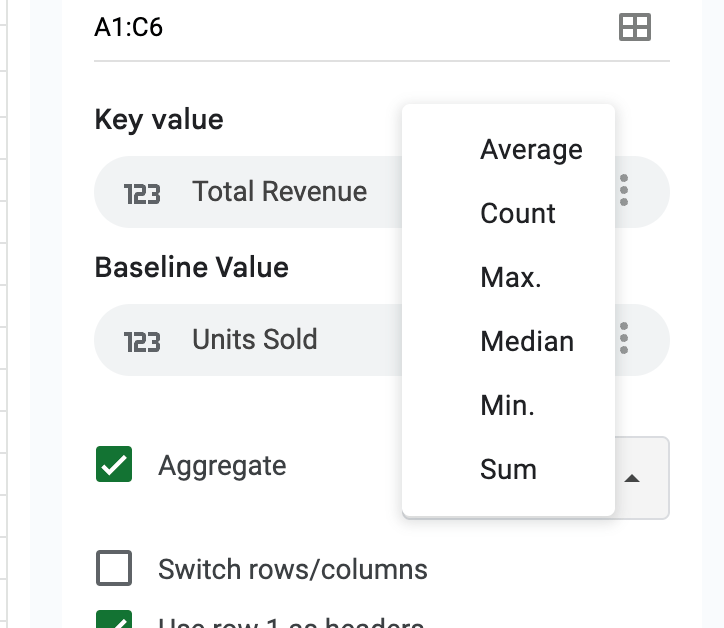
Task: Collapse the aggregate type dropdown arrow
Action: [x=631, y=479]
